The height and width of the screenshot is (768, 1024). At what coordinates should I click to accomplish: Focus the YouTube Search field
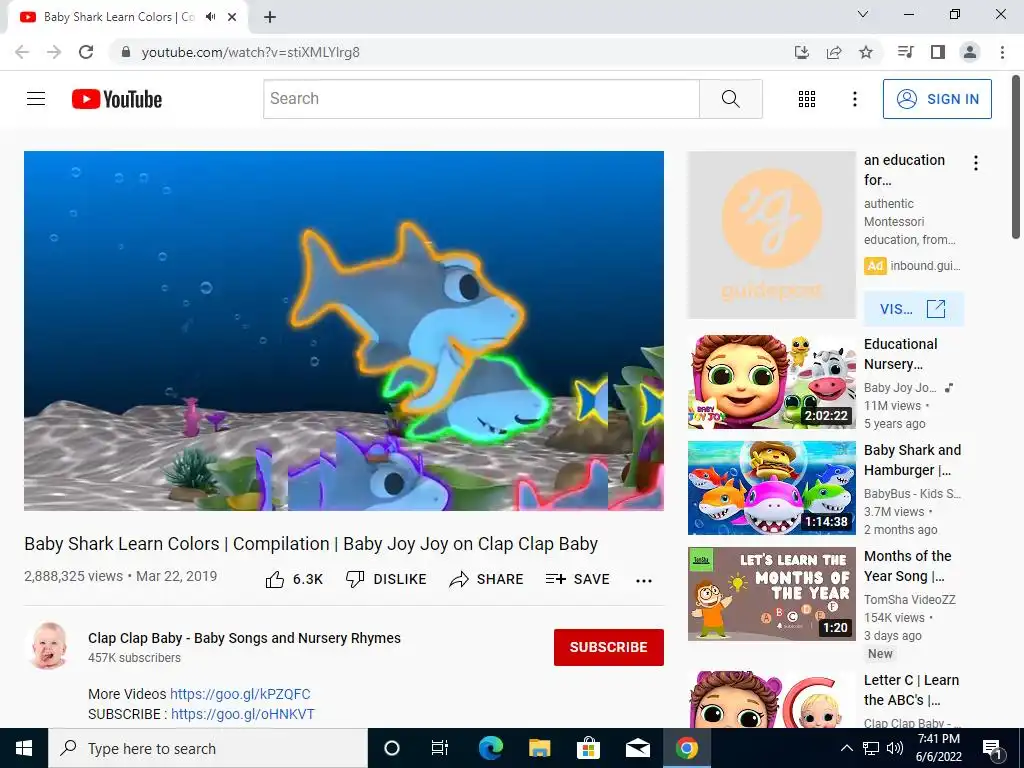[x=481, y=99]
